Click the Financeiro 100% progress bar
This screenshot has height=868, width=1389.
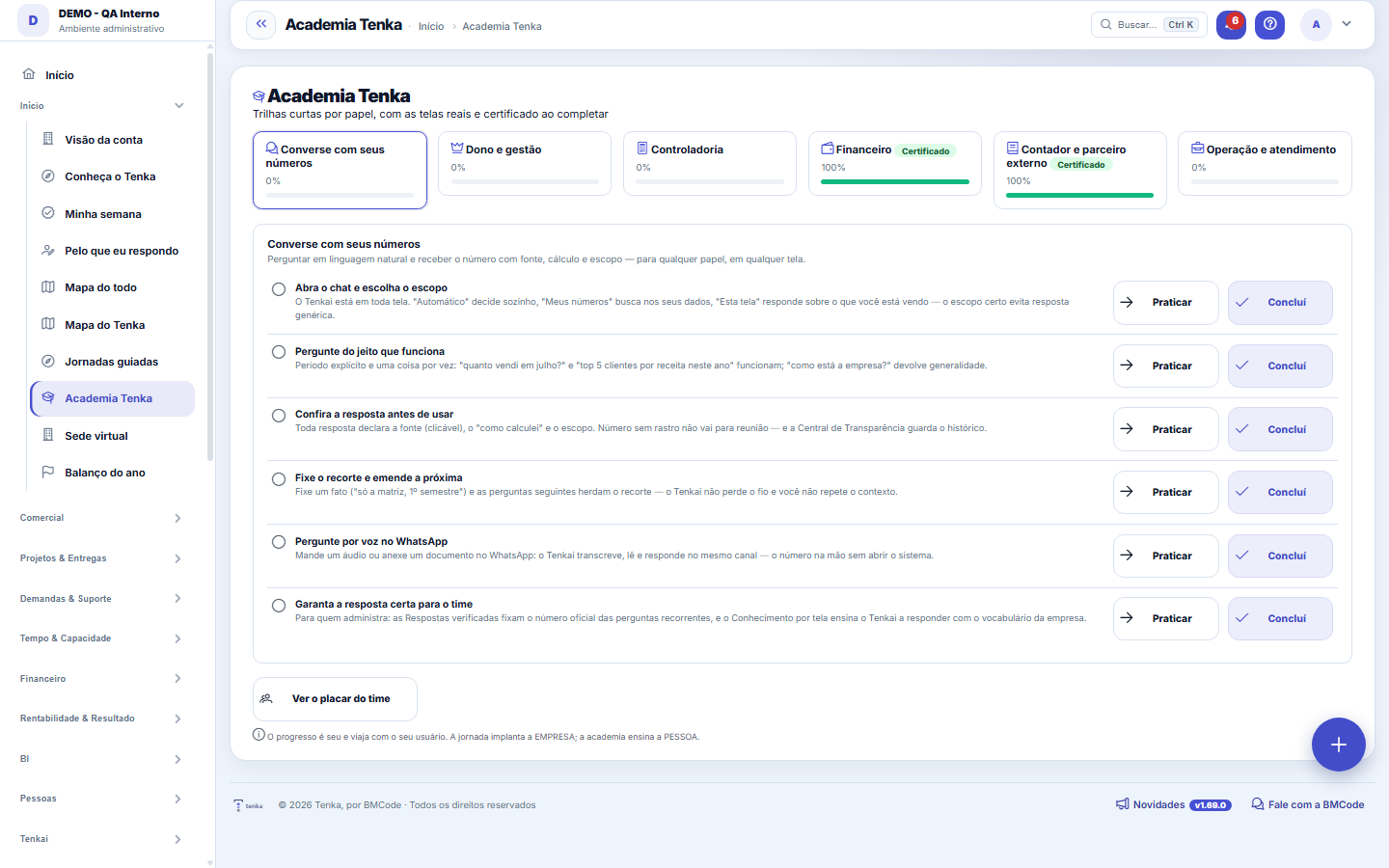pyautogui.click(x=895, y=181)
